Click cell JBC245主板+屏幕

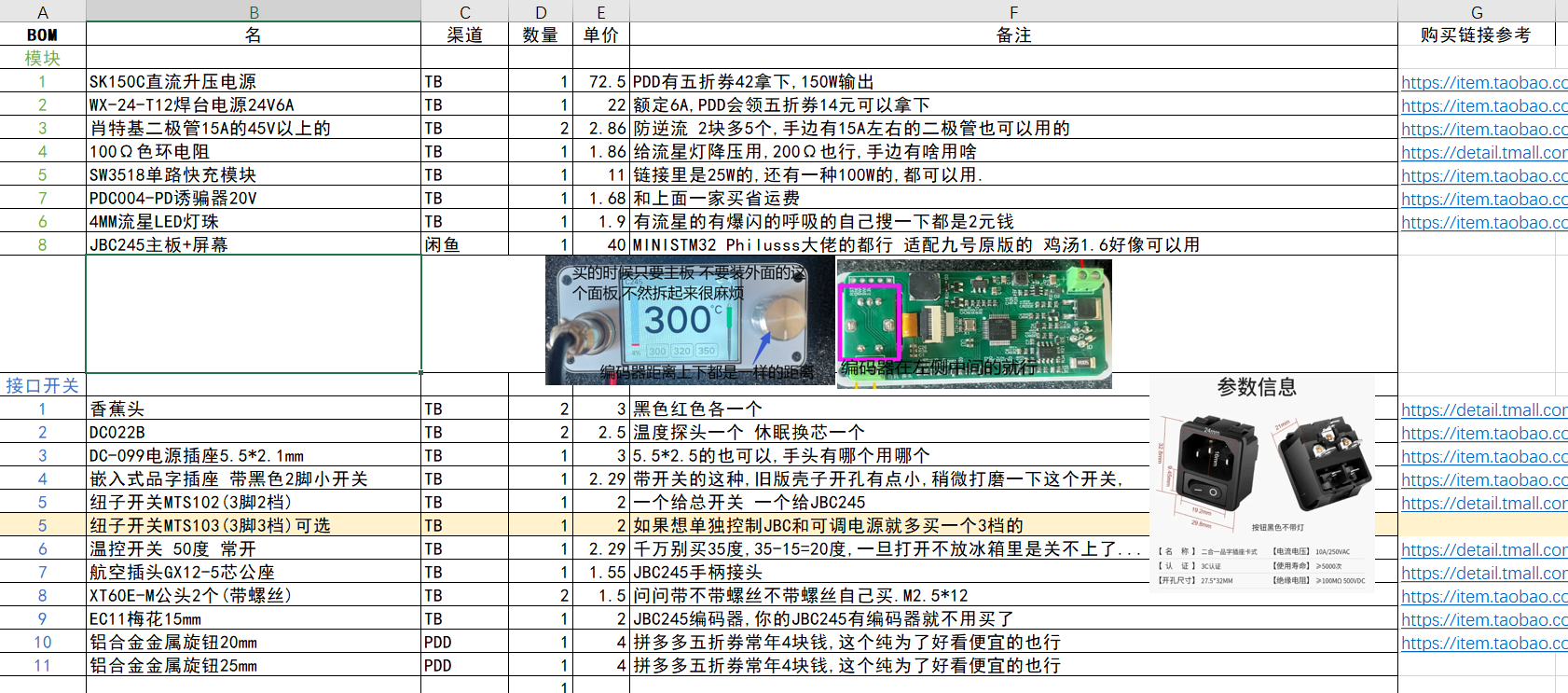click(254, 244)
